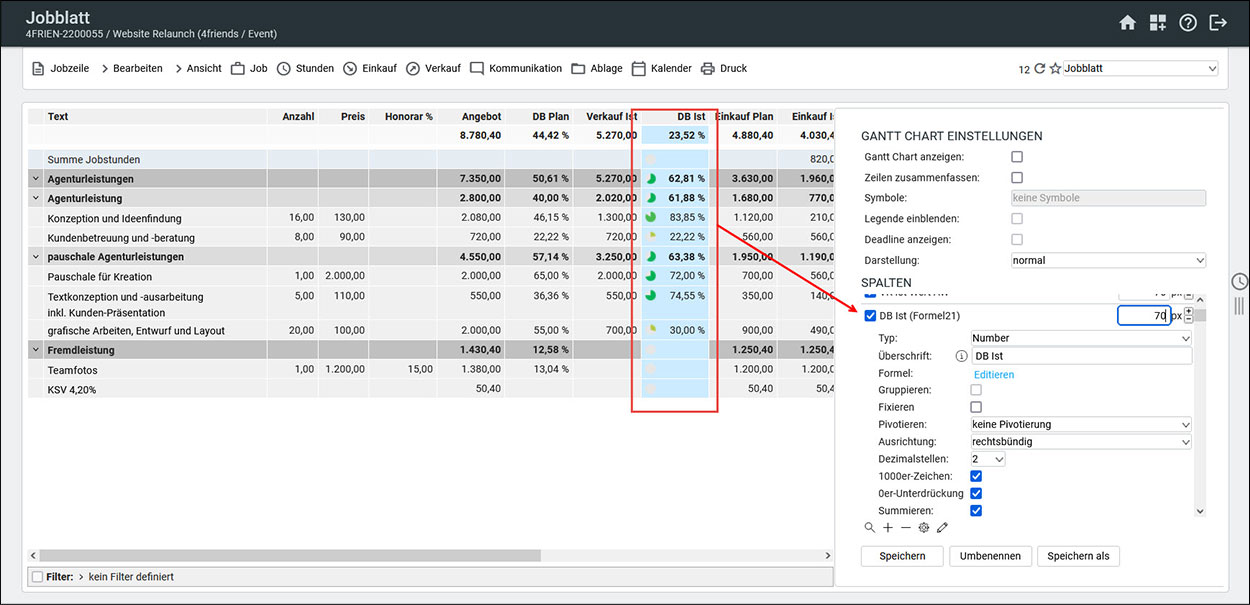Click the Symbole keine Symbole field
Viewport: 1250px width, 605px height.
tap(1108, 198)
